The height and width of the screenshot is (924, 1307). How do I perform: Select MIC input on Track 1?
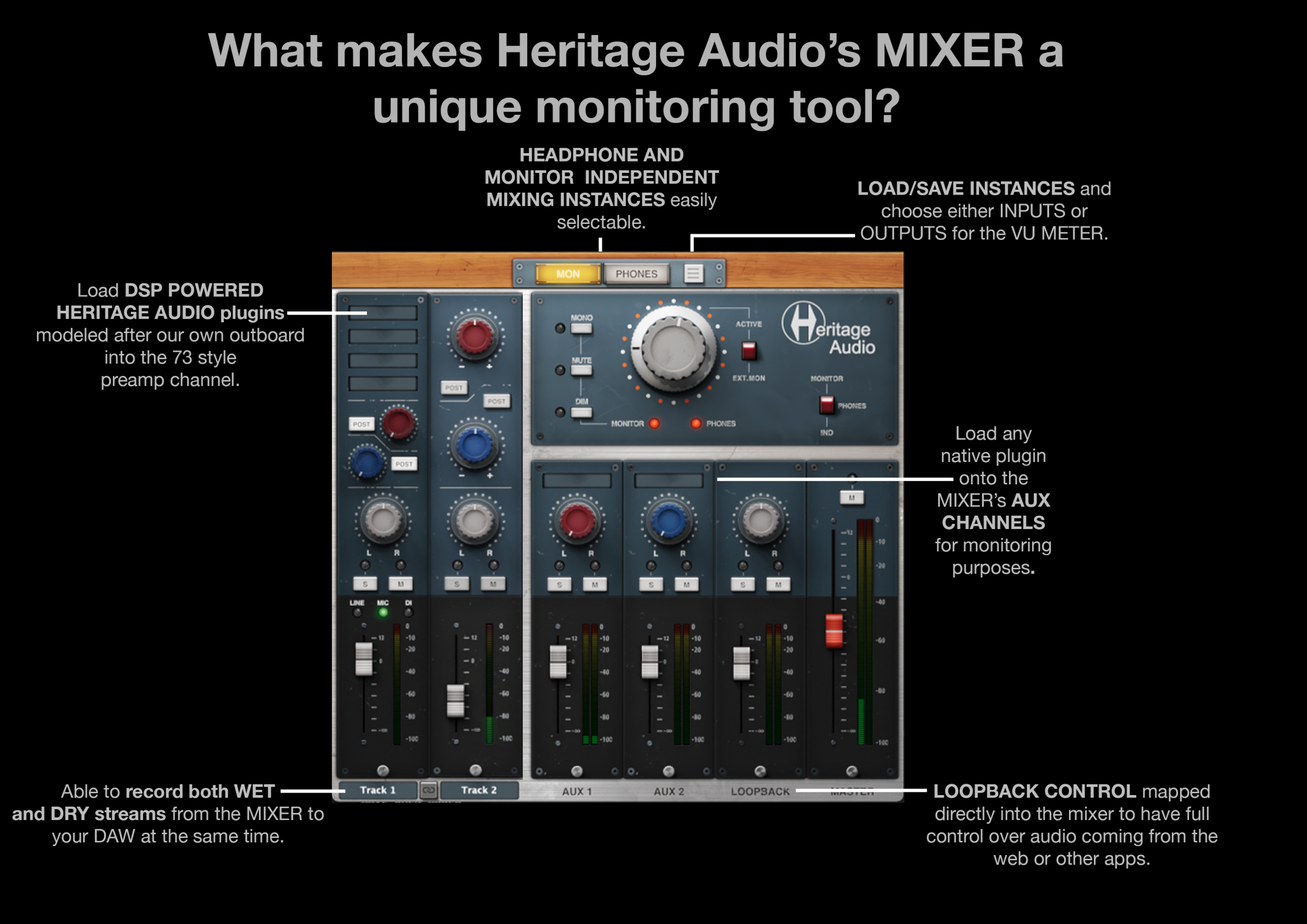pyautogui.click(x=383, y=613)
